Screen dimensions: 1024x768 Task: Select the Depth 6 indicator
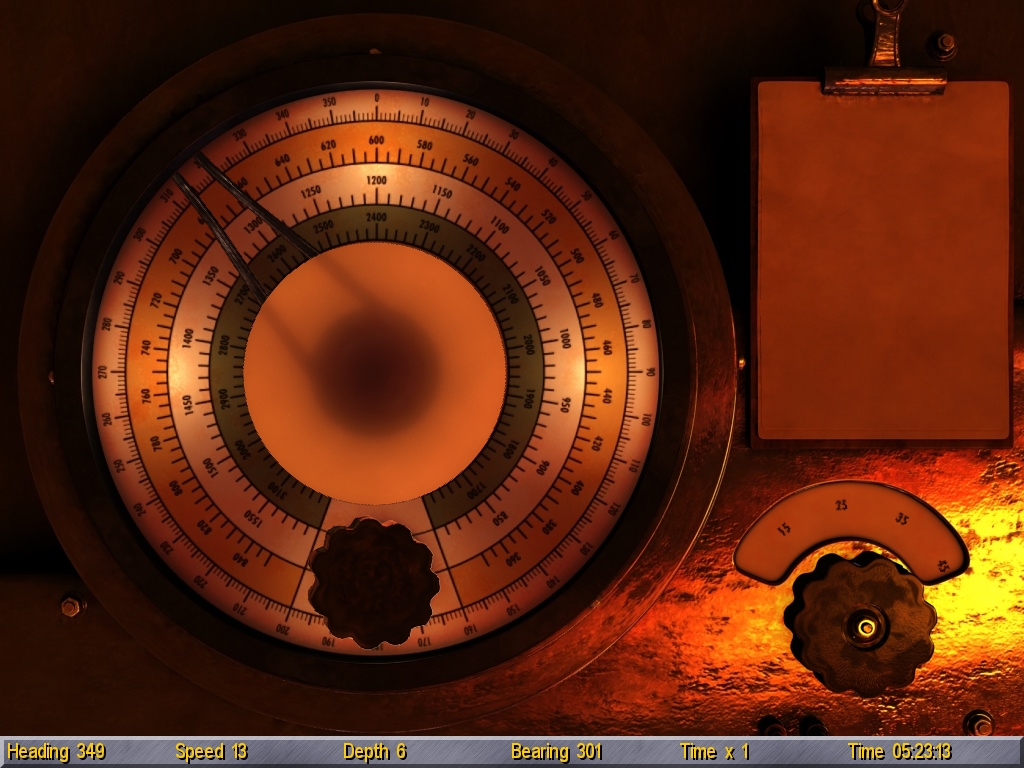click(374, 752)
